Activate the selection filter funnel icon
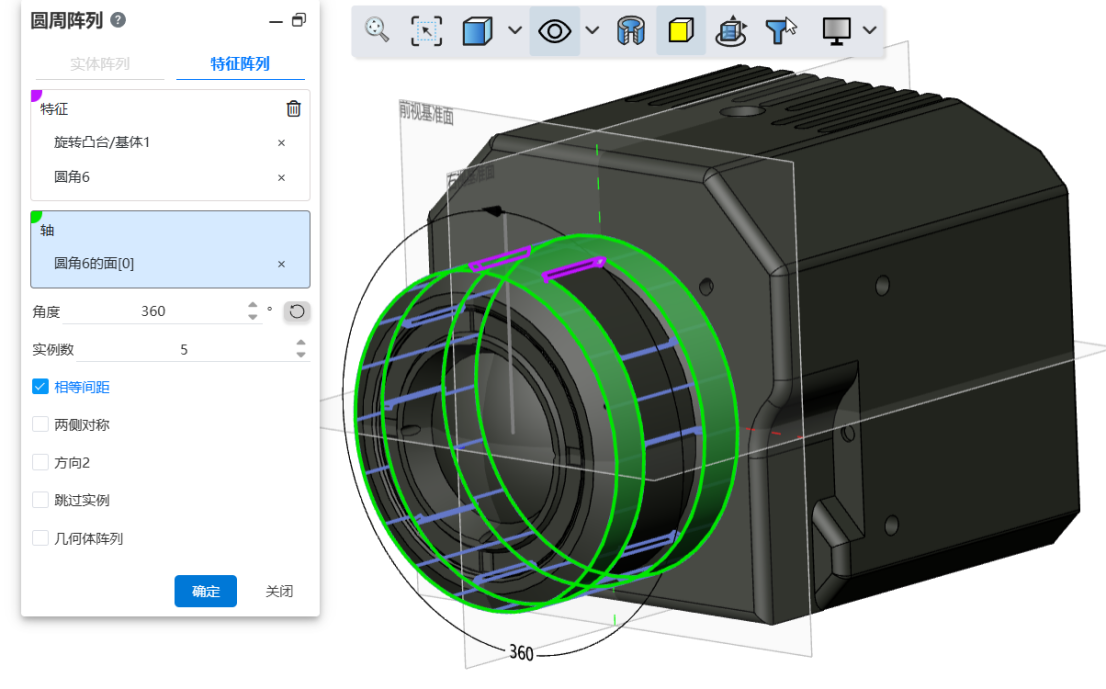This screenshot has height=689, width=1106. (x=781, y=31)
